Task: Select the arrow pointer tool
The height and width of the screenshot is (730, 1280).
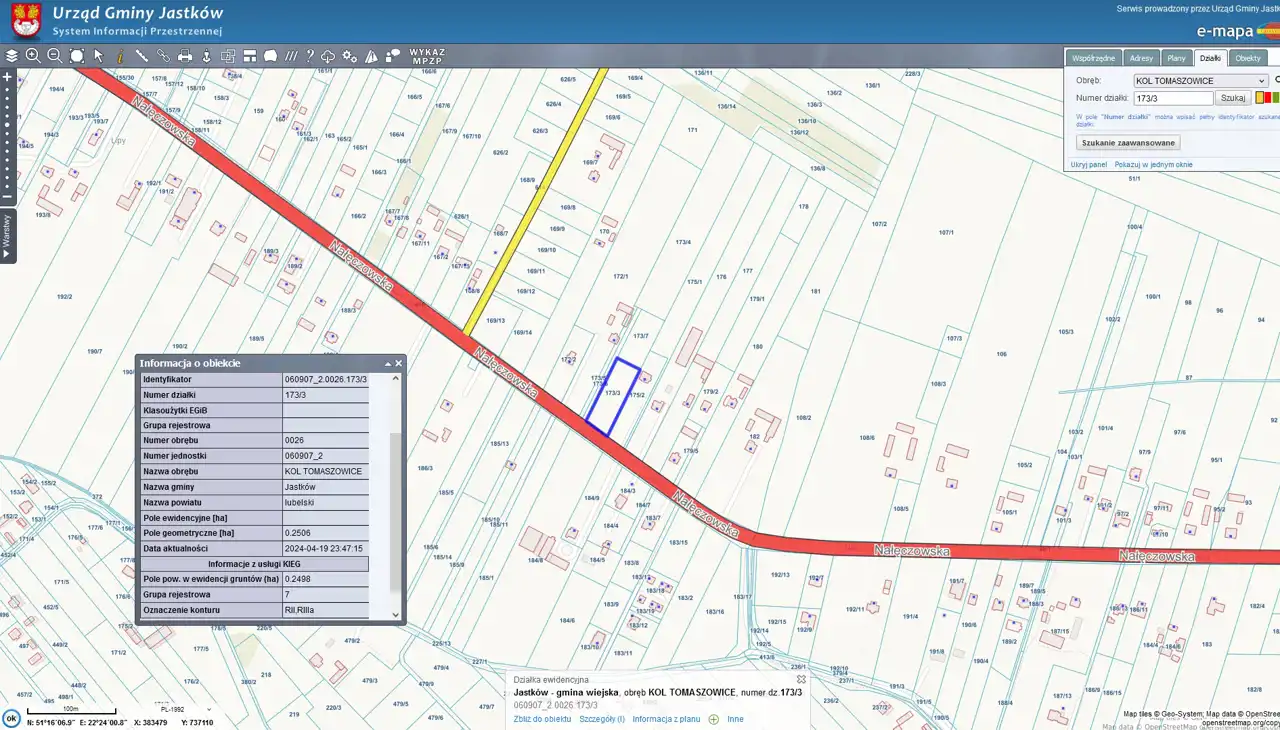Action: click(x=98, y=56)
